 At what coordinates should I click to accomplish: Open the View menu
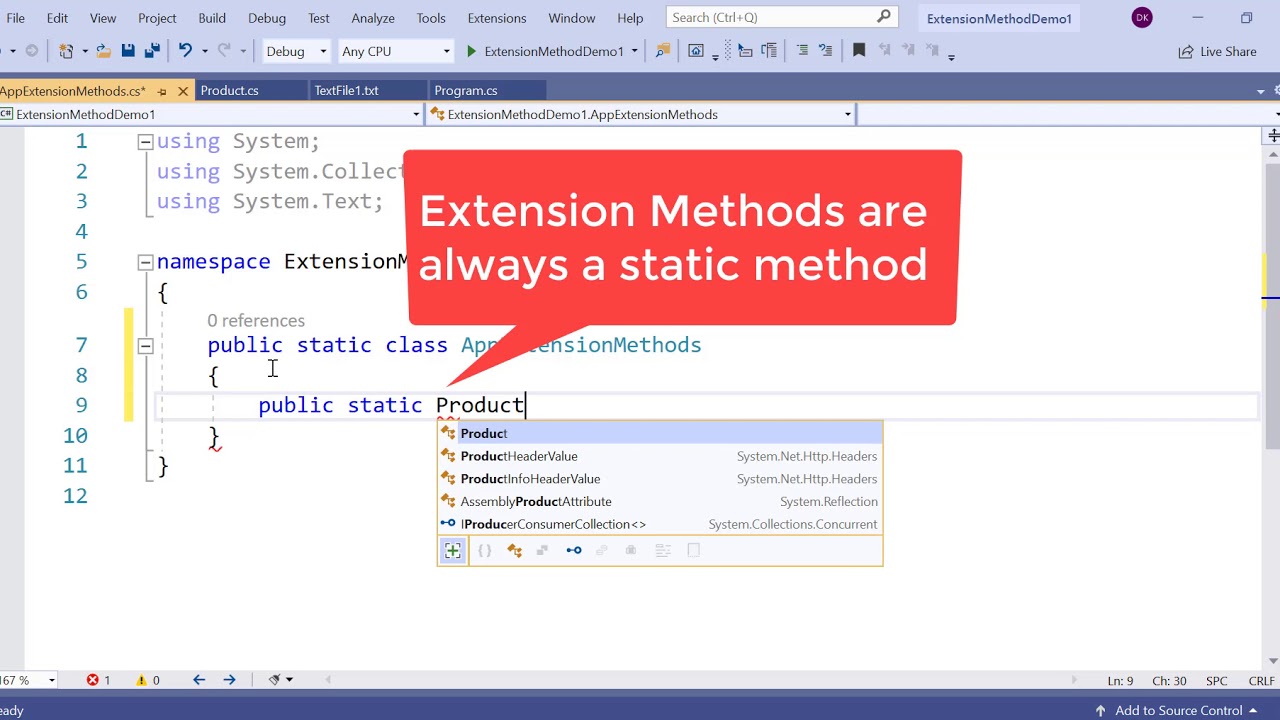coord(103,18)
